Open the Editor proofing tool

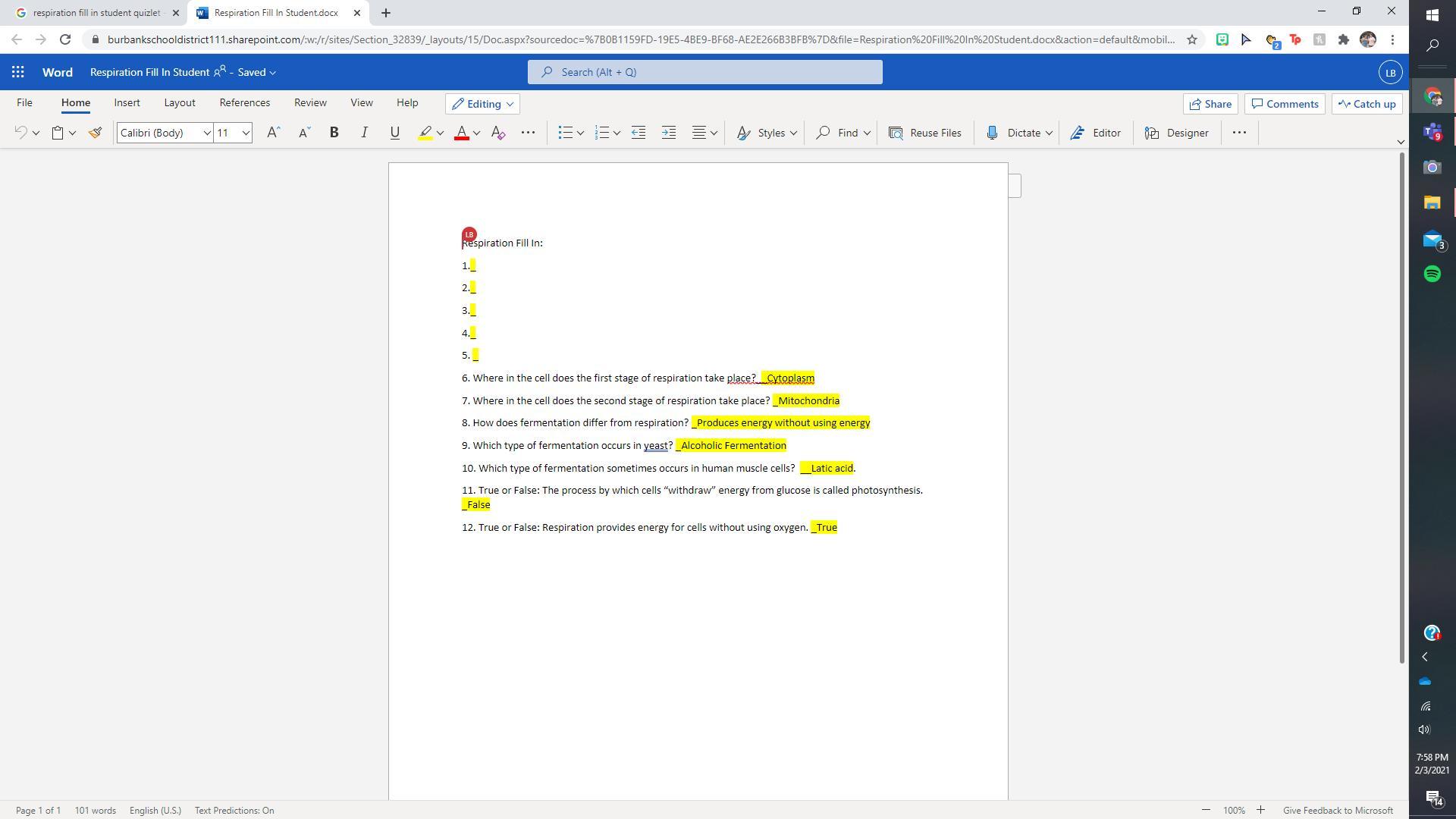(1095, 133)
